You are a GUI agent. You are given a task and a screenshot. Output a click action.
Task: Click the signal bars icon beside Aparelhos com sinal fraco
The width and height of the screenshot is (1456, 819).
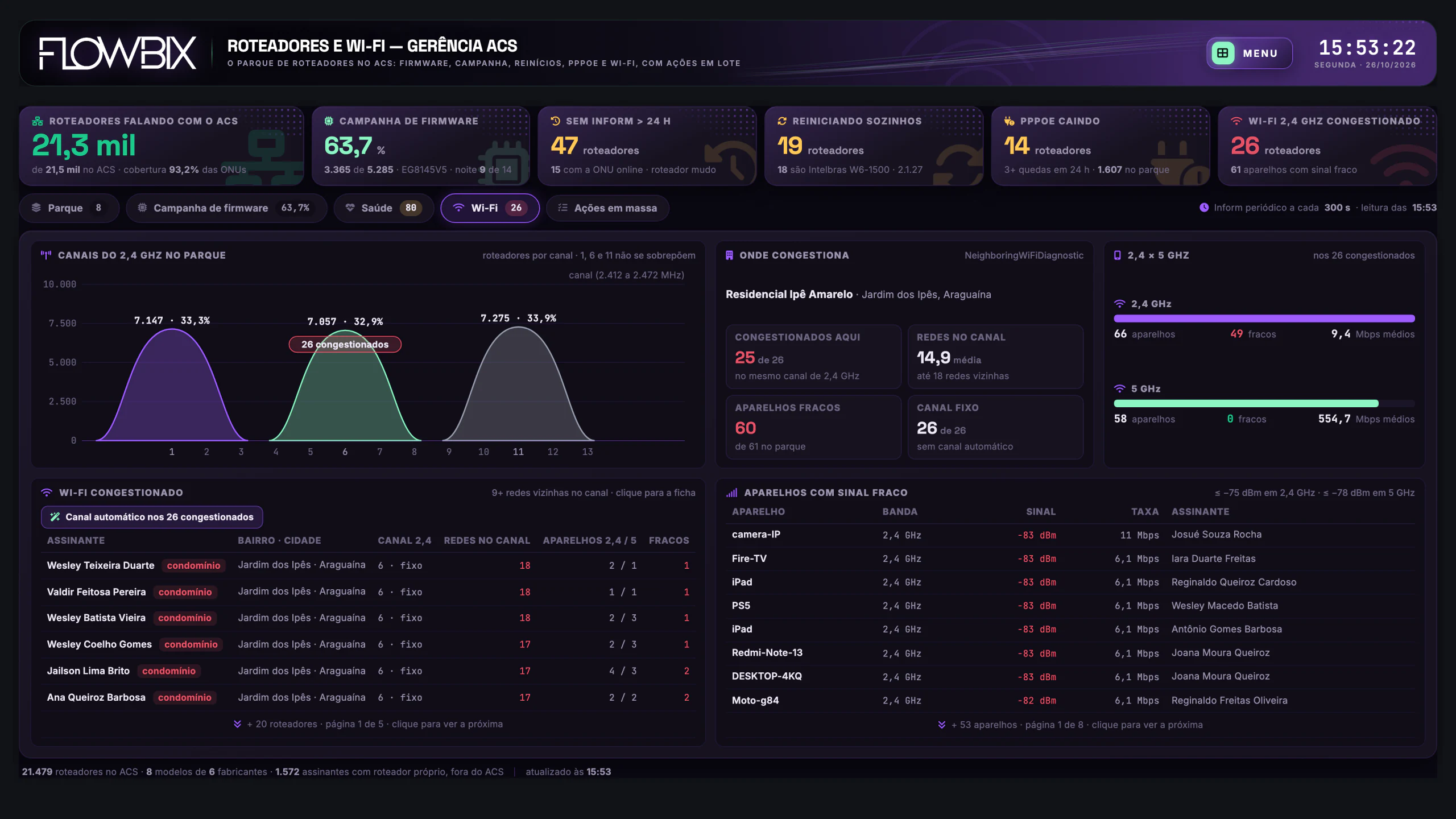[x=731, y=493]
